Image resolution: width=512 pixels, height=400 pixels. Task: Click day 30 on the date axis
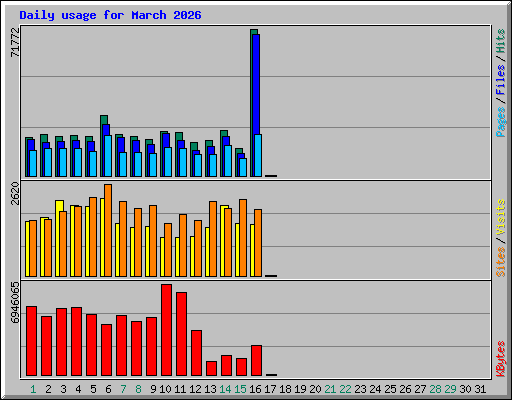(x=465, y=389)
